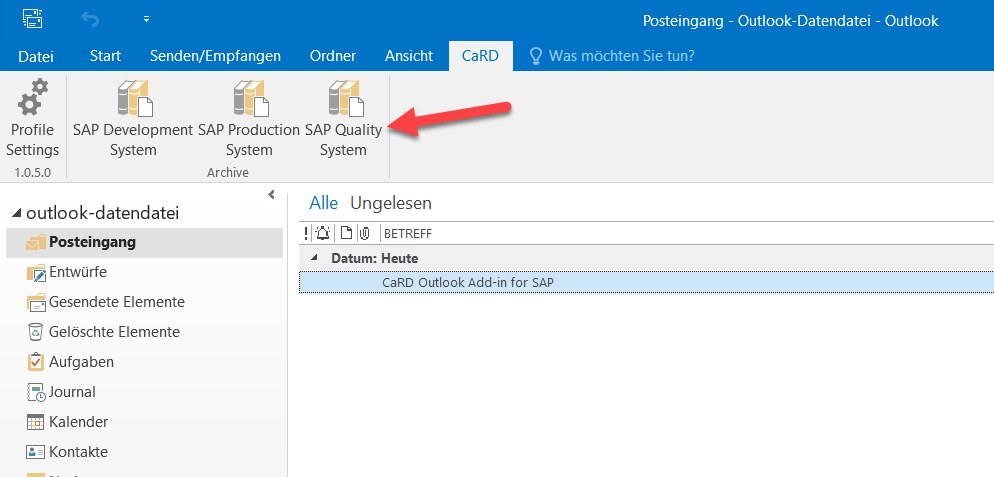The height and width of the screenshot is (477, 994).
Task: Click the lightbulb Tell Me icon
Action: [536, 56]
